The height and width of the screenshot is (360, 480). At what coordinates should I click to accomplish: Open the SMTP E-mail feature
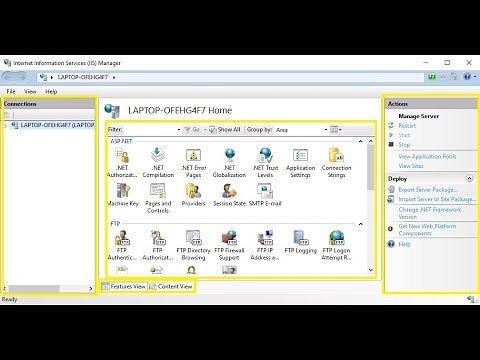pyautogui.click(x=265, y=195)
